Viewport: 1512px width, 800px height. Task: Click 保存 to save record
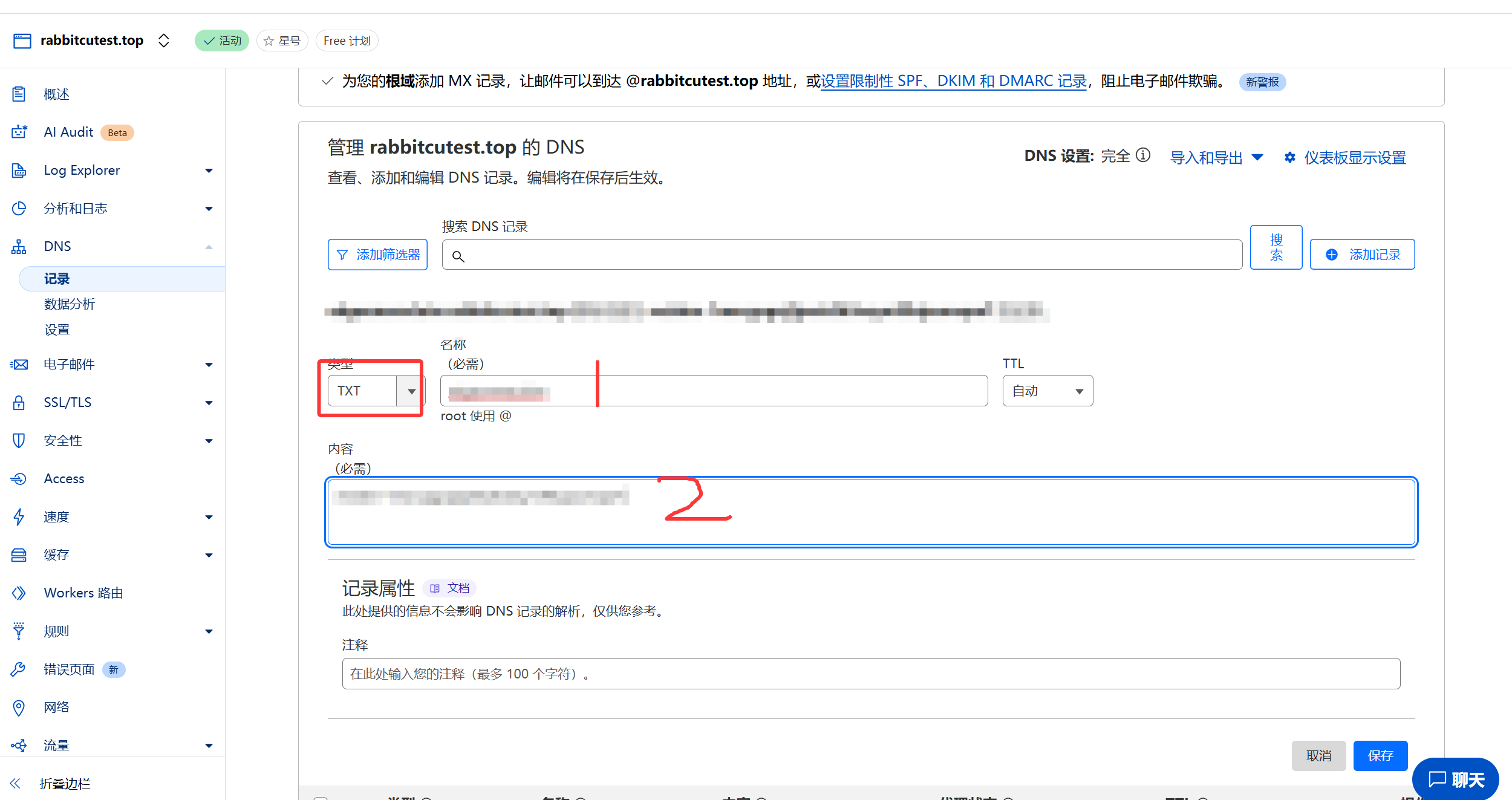[1381, 756]
